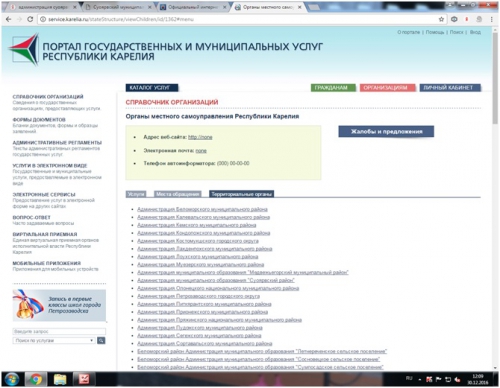Screen dimensions: 500x388
Task: Expand the 'Поиск по услугам' dropdown
Action: 54,340
